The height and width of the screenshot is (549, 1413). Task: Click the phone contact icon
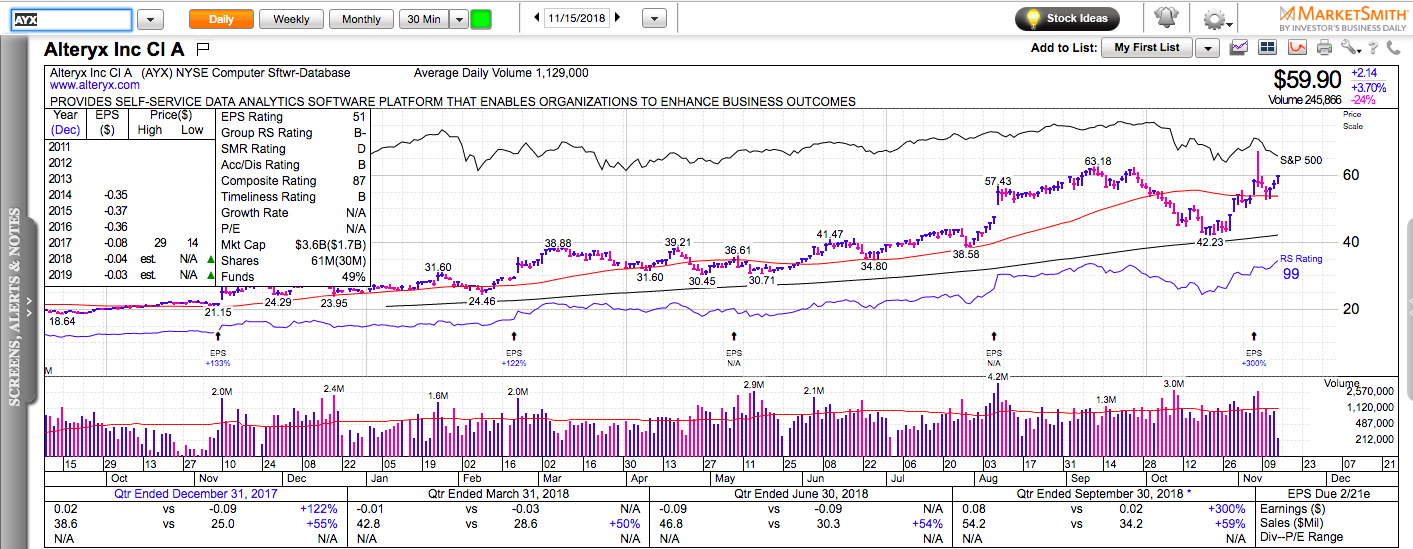[1396, 47]
